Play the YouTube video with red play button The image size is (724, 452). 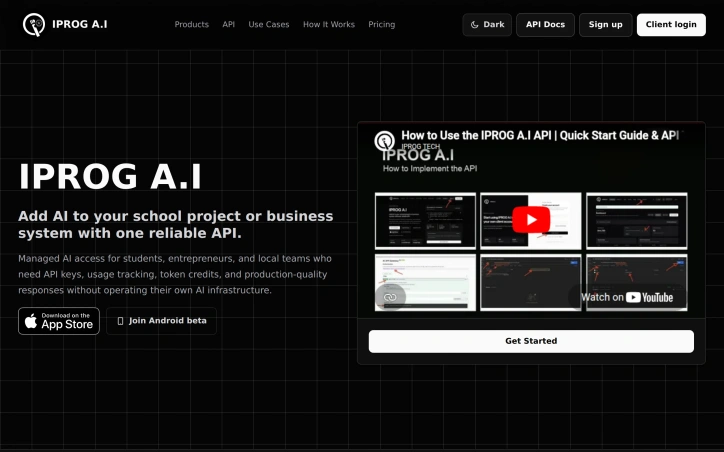pyautogui.click(x=531, y=220)
